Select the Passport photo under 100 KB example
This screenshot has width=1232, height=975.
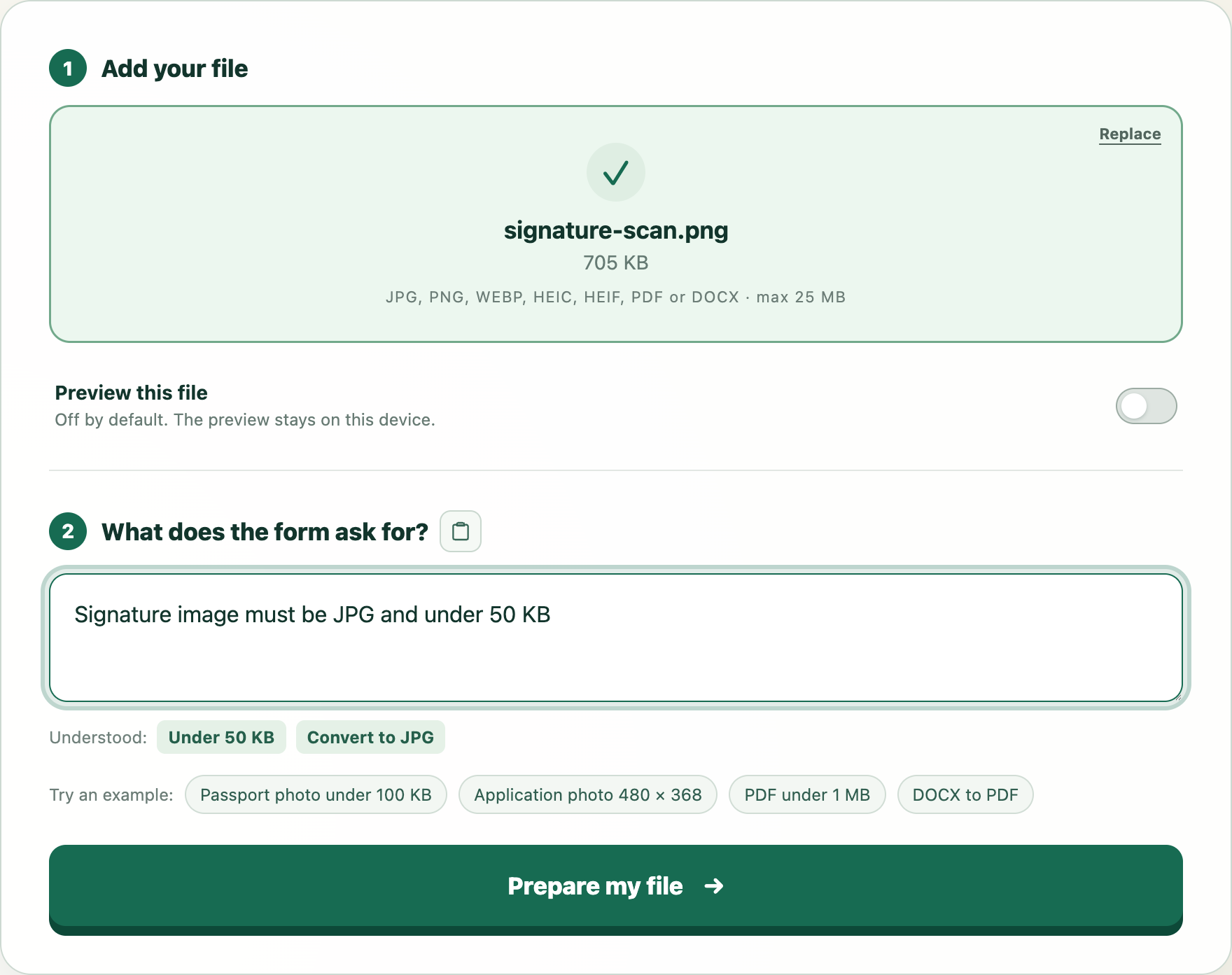point(316,794)
